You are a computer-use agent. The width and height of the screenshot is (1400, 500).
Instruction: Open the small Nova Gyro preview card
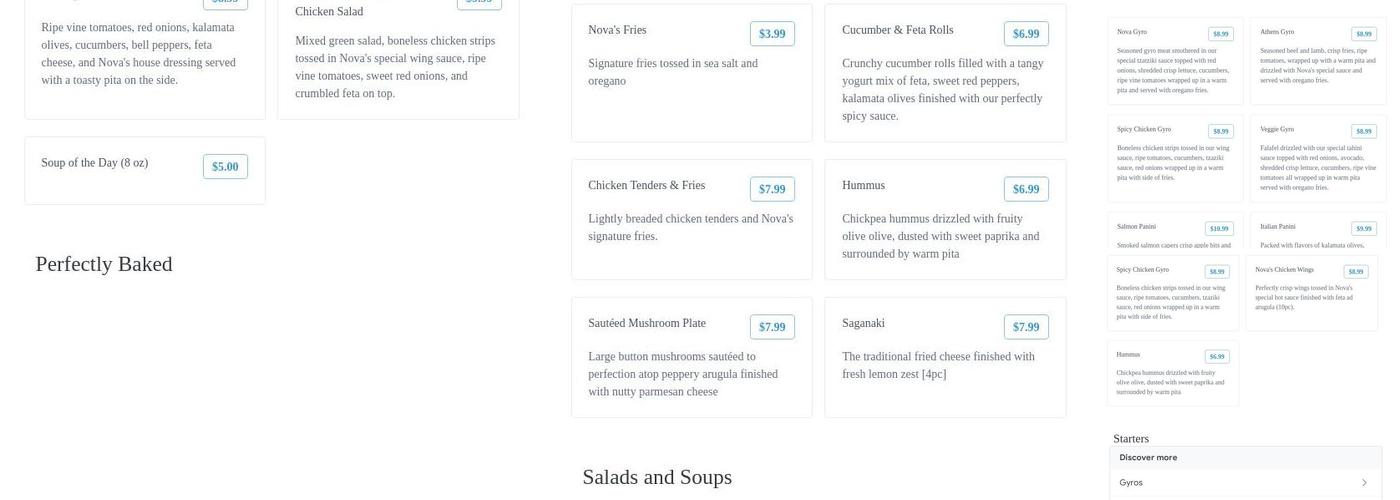[1174, 61]
